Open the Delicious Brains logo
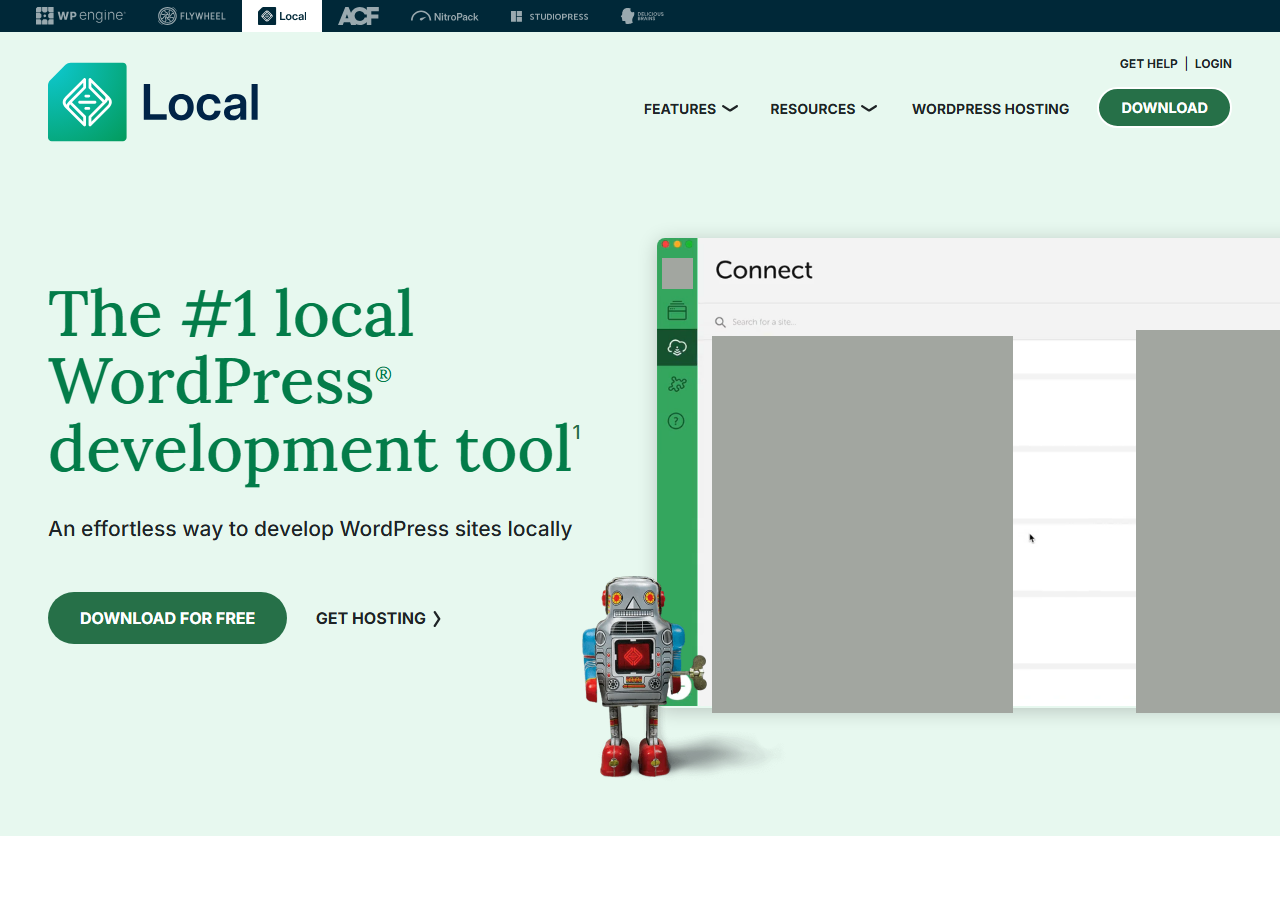This screenshot has width=1280, height=900. coord(642,16)
